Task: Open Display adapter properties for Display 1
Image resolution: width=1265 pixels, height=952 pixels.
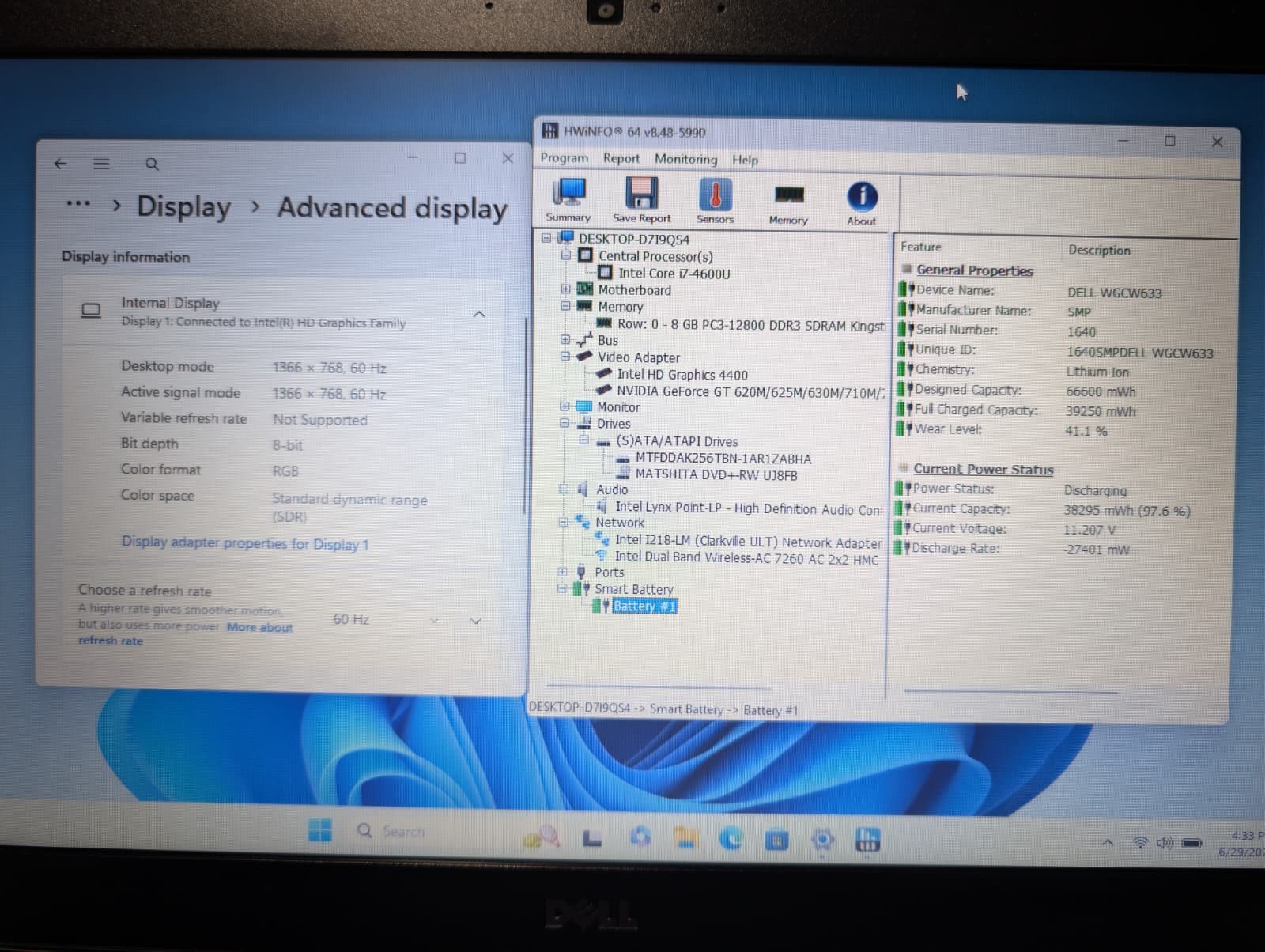Action: pos(245,543)
